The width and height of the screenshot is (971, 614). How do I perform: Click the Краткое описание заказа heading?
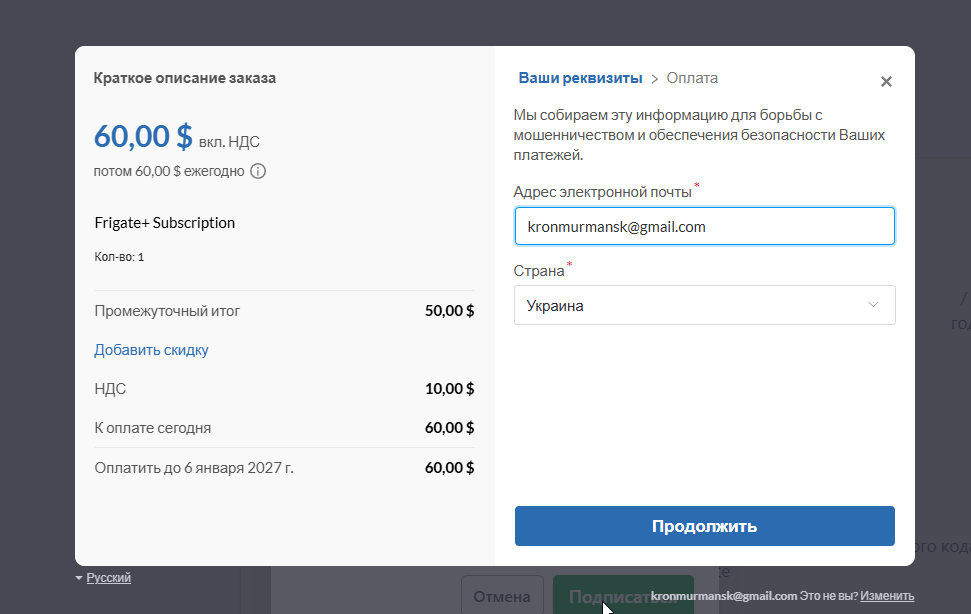pyautogui.click(x=185, y=78)
